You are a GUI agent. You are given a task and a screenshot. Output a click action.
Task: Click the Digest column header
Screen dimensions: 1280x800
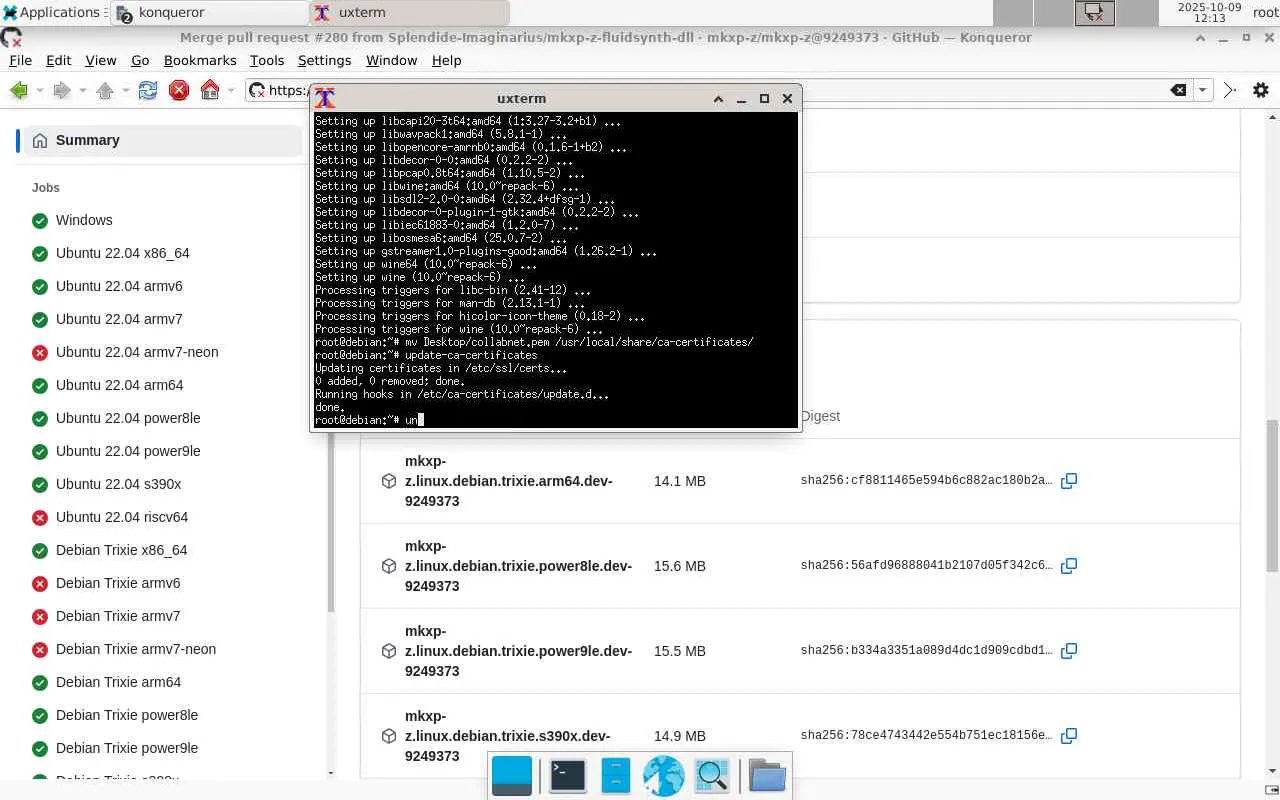point(820,416)
